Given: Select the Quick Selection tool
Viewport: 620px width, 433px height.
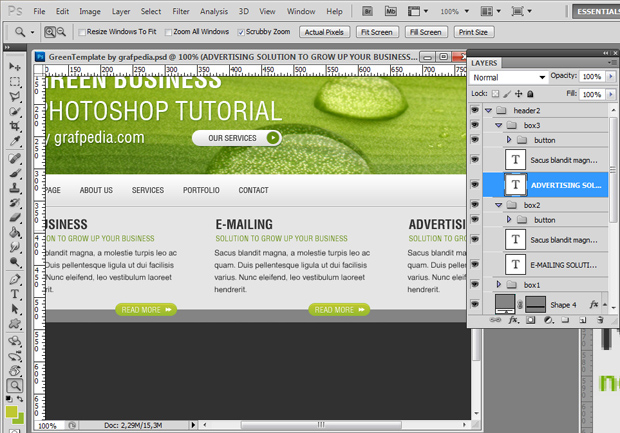Looking at the screenshot, I should [15, 112].
